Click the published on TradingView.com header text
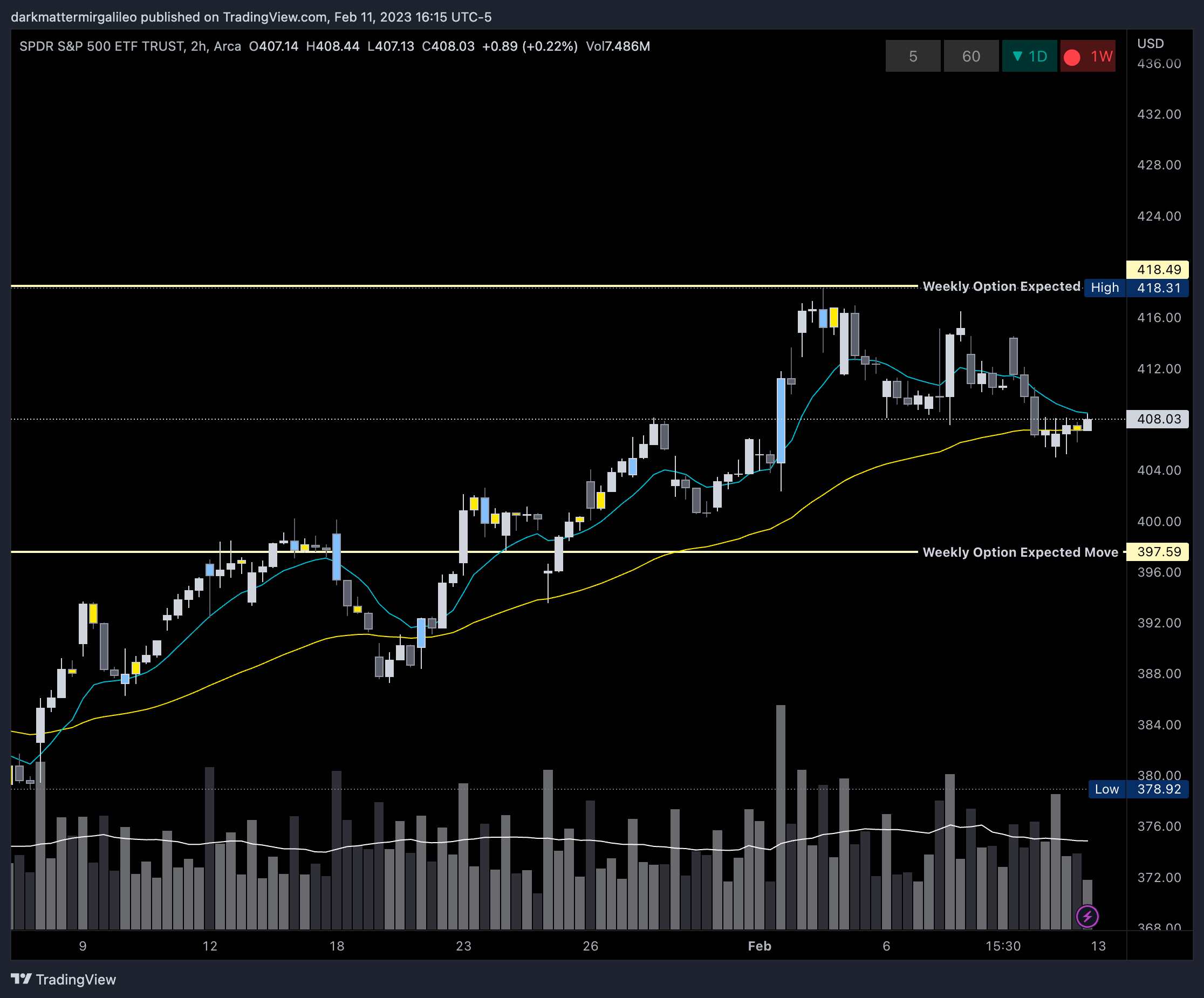This screenshot has width=1204, height=998. 235,17
